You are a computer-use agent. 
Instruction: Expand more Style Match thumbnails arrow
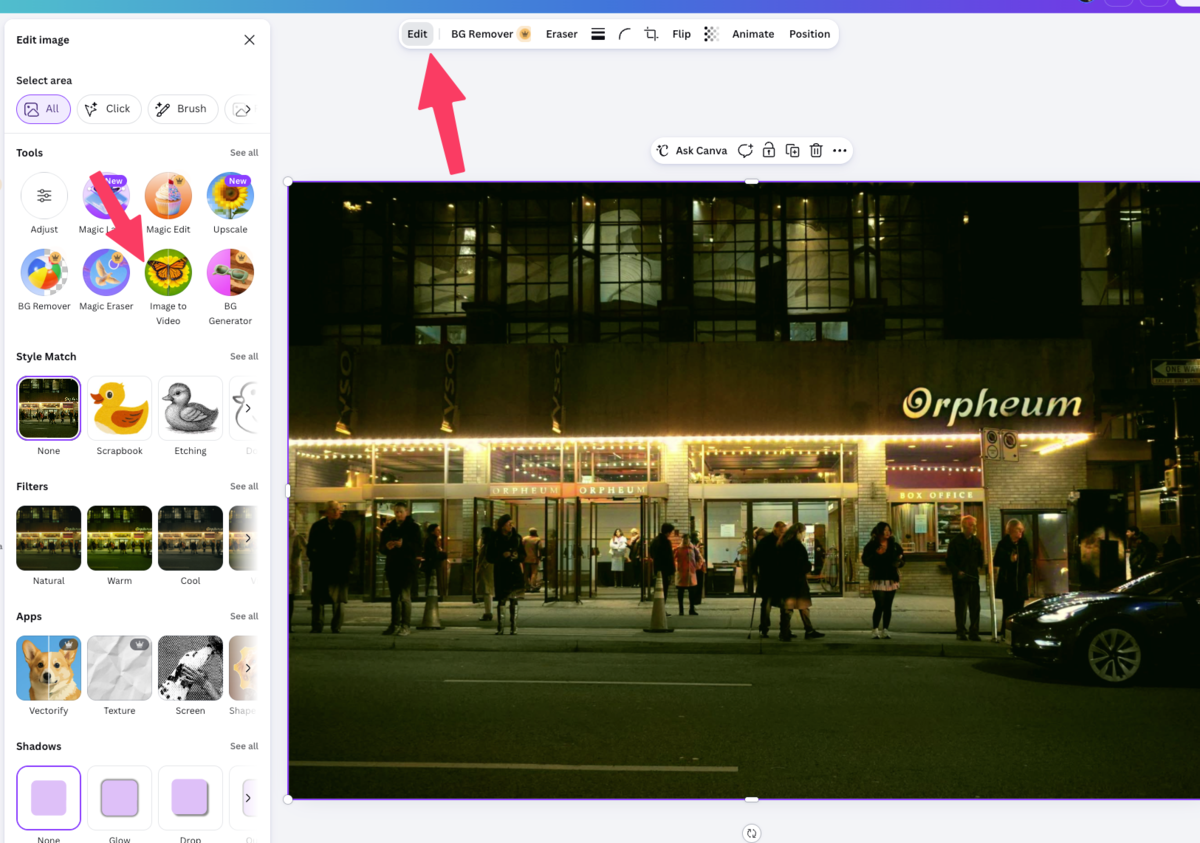(x=248, y=408)
